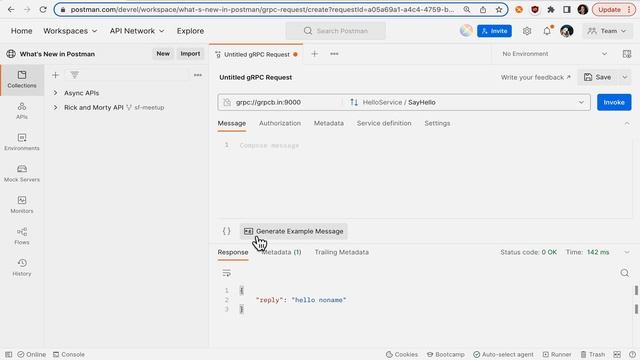Open help icon in the status bar
640x360 pixels.
tap(632, 354)
